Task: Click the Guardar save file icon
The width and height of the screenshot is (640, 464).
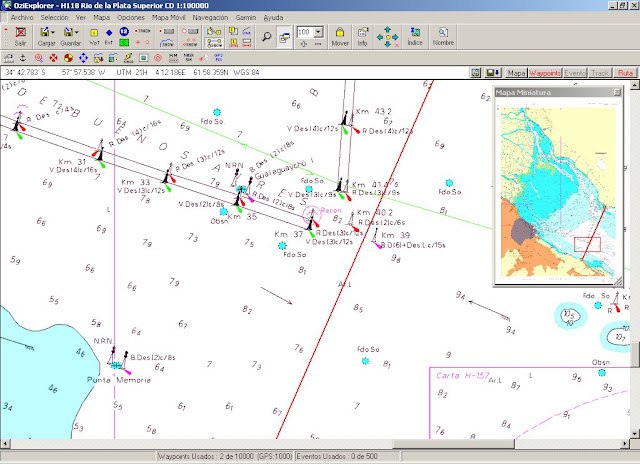Action: tap(68, 32)
